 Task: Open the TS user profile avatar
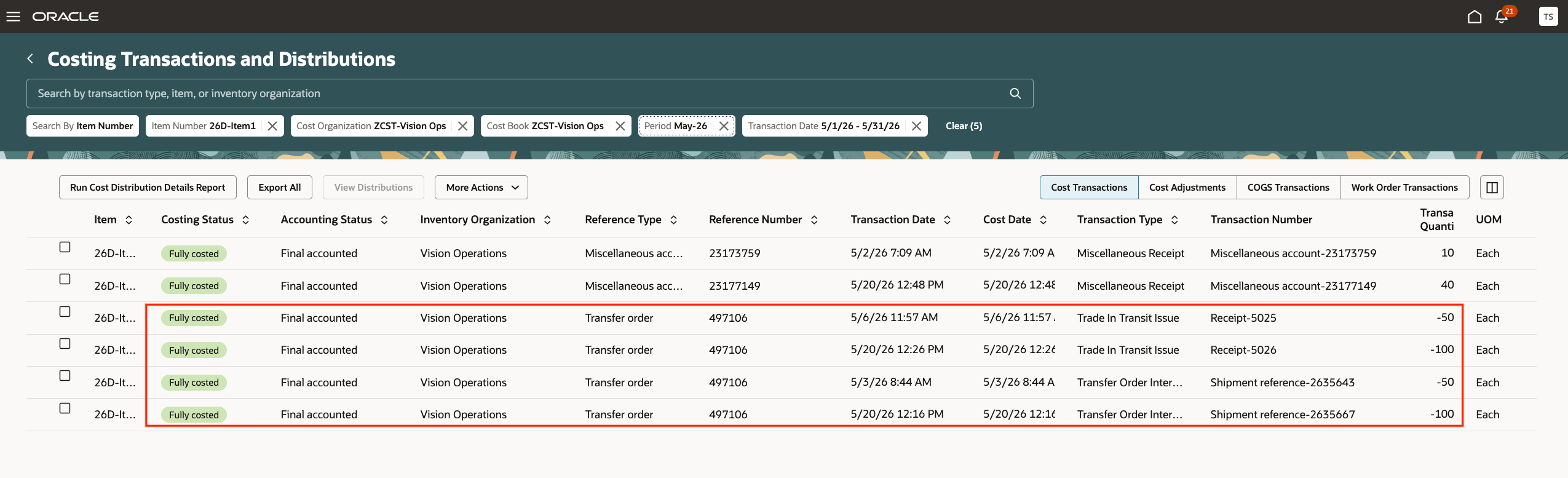point(1548,17)
